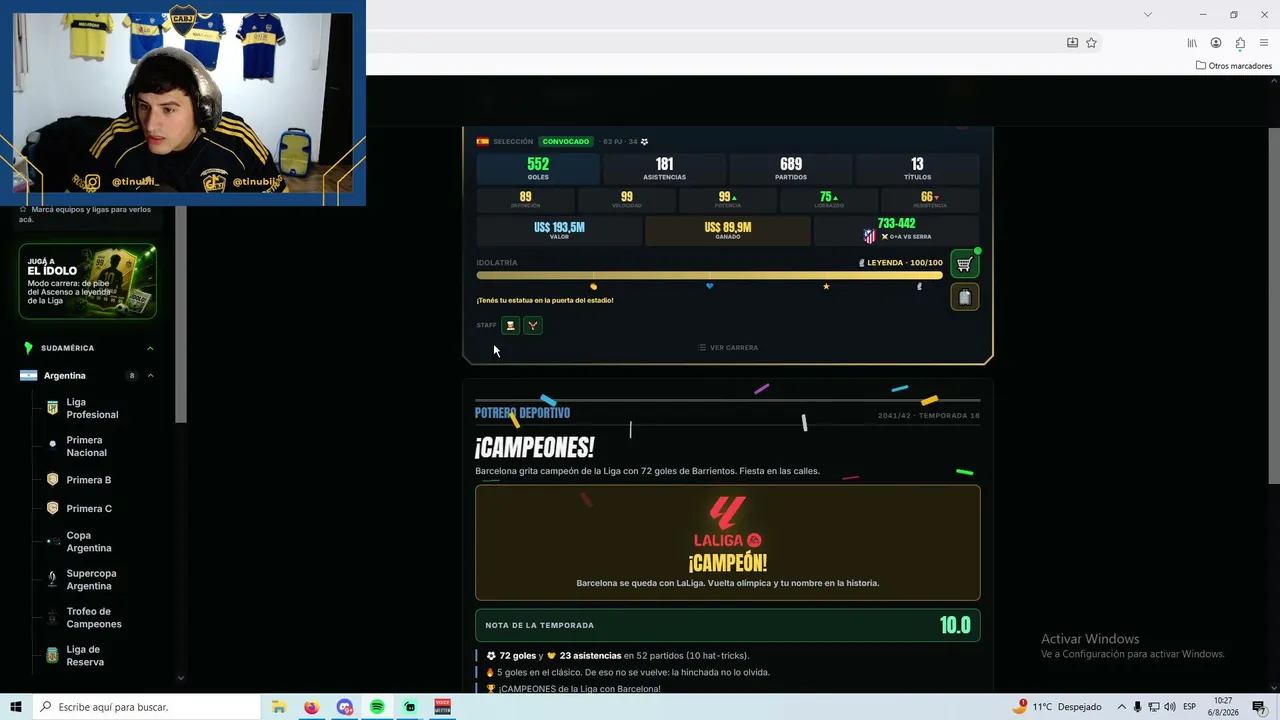
Task: Click the season rating 10.0 value
Action: pyautogui.click(x=955, y=626)
